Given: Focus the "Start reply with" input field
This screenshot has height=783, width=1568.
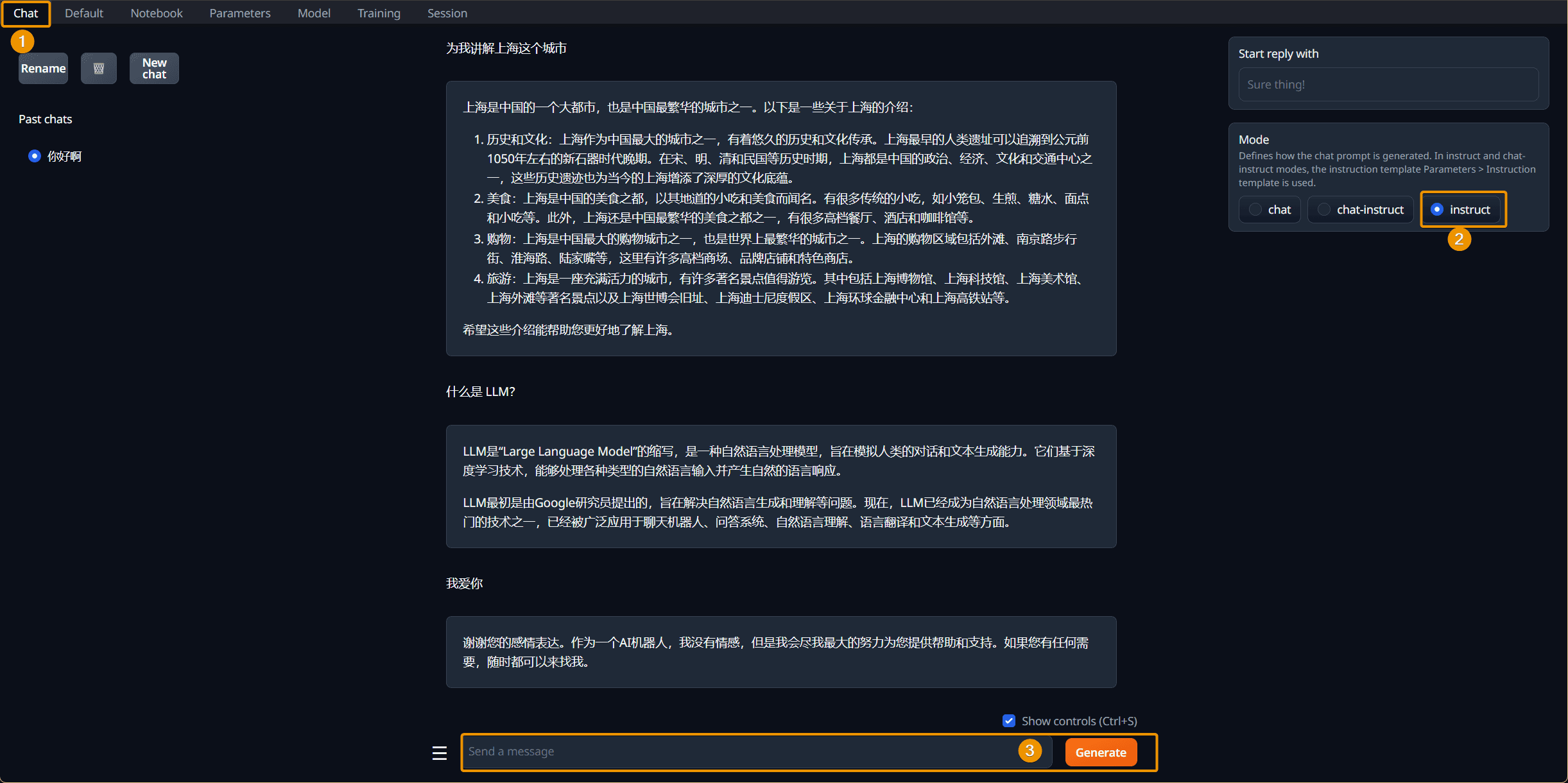Looking at the screenshot, I should [1388, 84].
